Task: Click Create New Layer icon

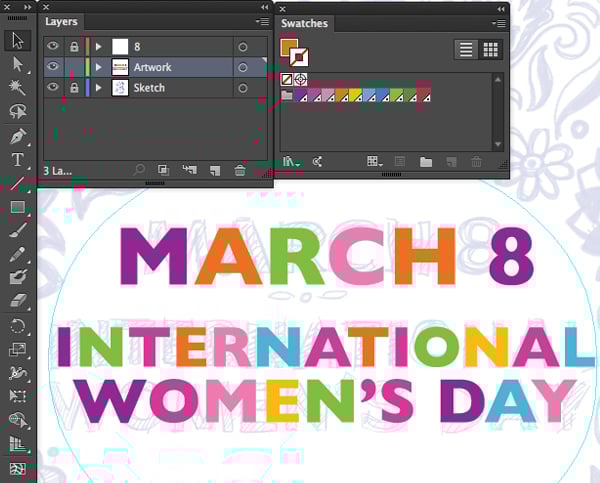Action: pos(214,171)
